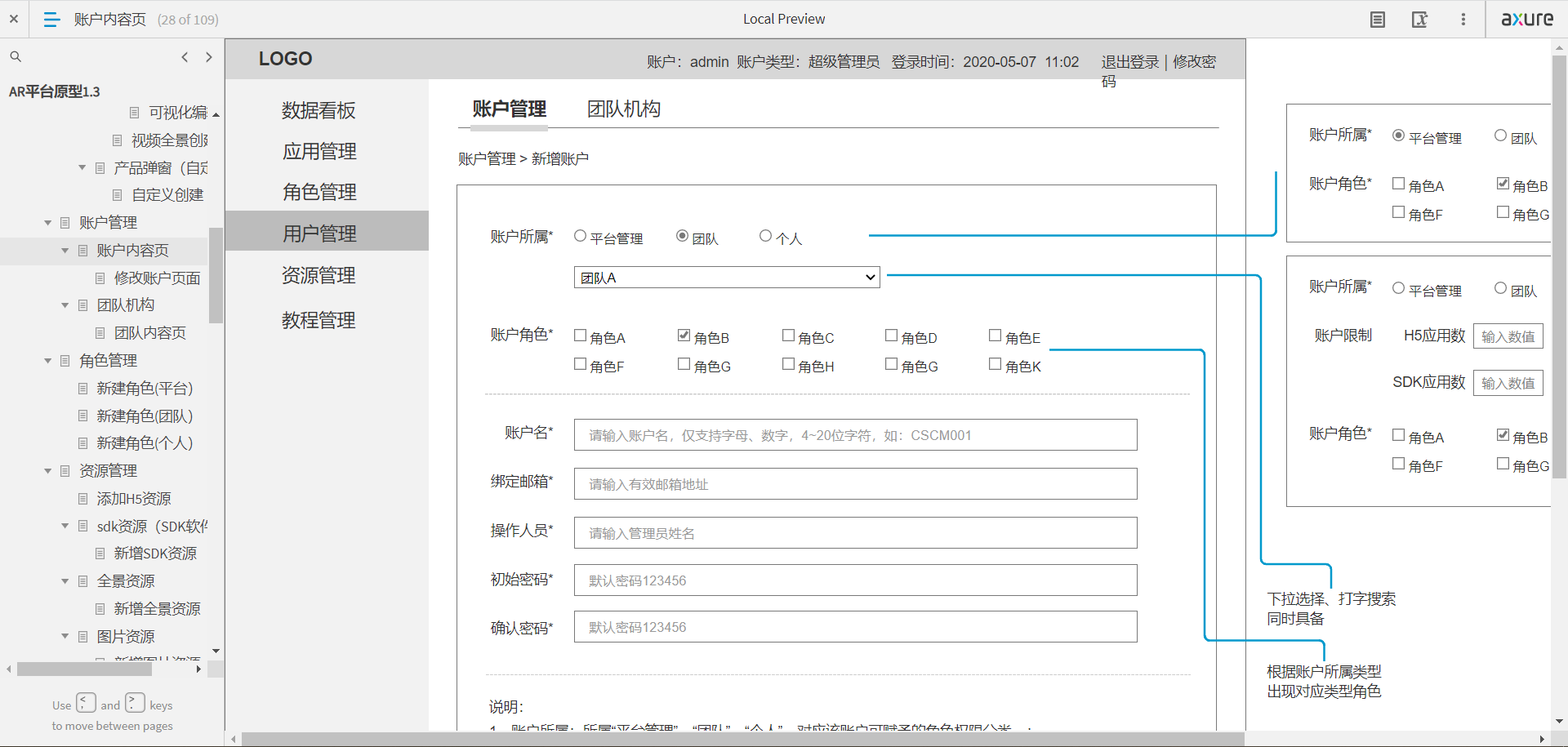The image size is (1568, 747).
Task: Collapse the sdk资源 tree node
Action: tap(65, 526)
